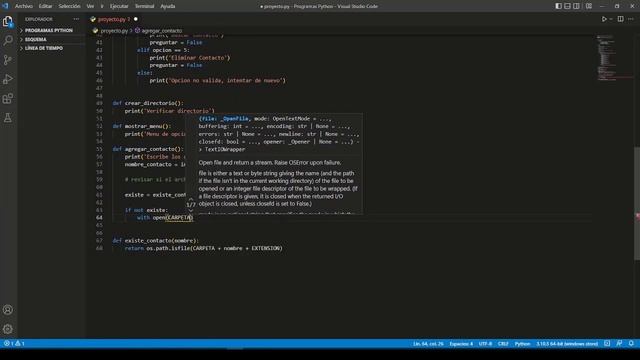Open errors and warnings count in status bar
Viewport: 640px width, 360px height.
point(14,344)
